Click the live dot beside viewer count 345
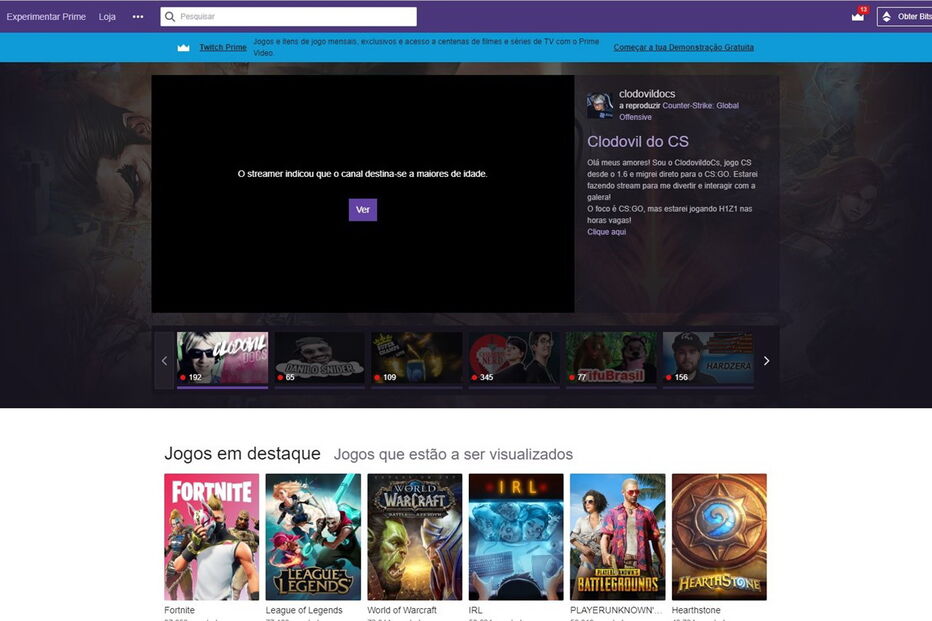The width and height of the screenshot is (932, 621). pos(474,377)
